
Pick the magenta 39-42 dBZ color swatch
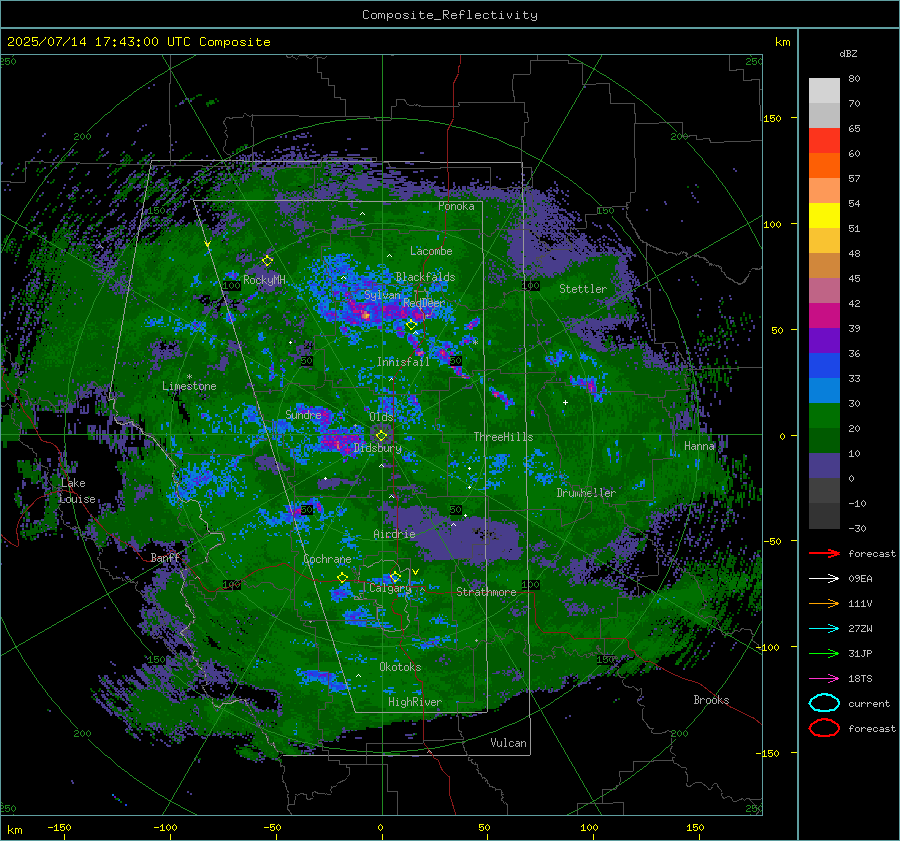pyautogui.click(x=824, y=316)
